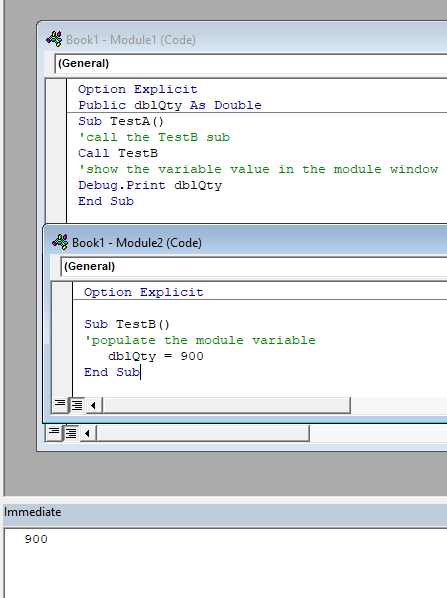Switch Module2 to Full Module View
447x598 pixels.
[x=77, y=405]
